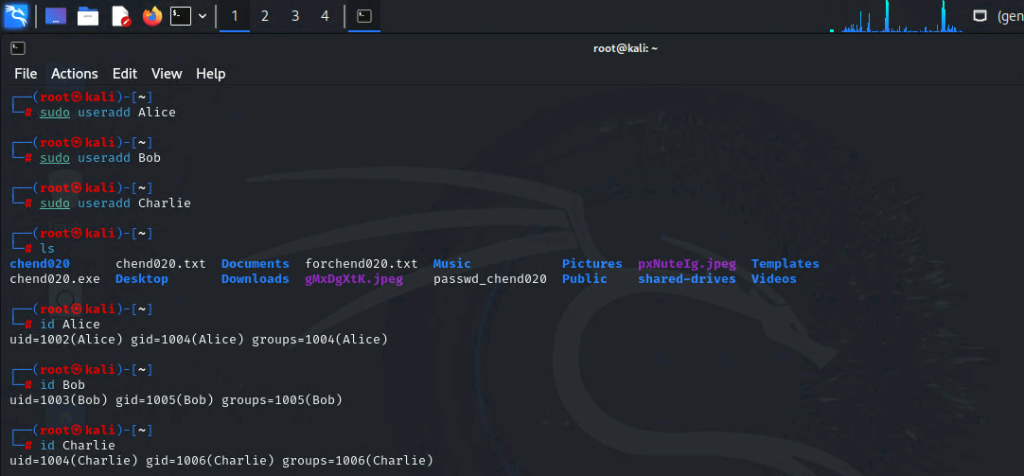Open the View menu

click(166, 74)
